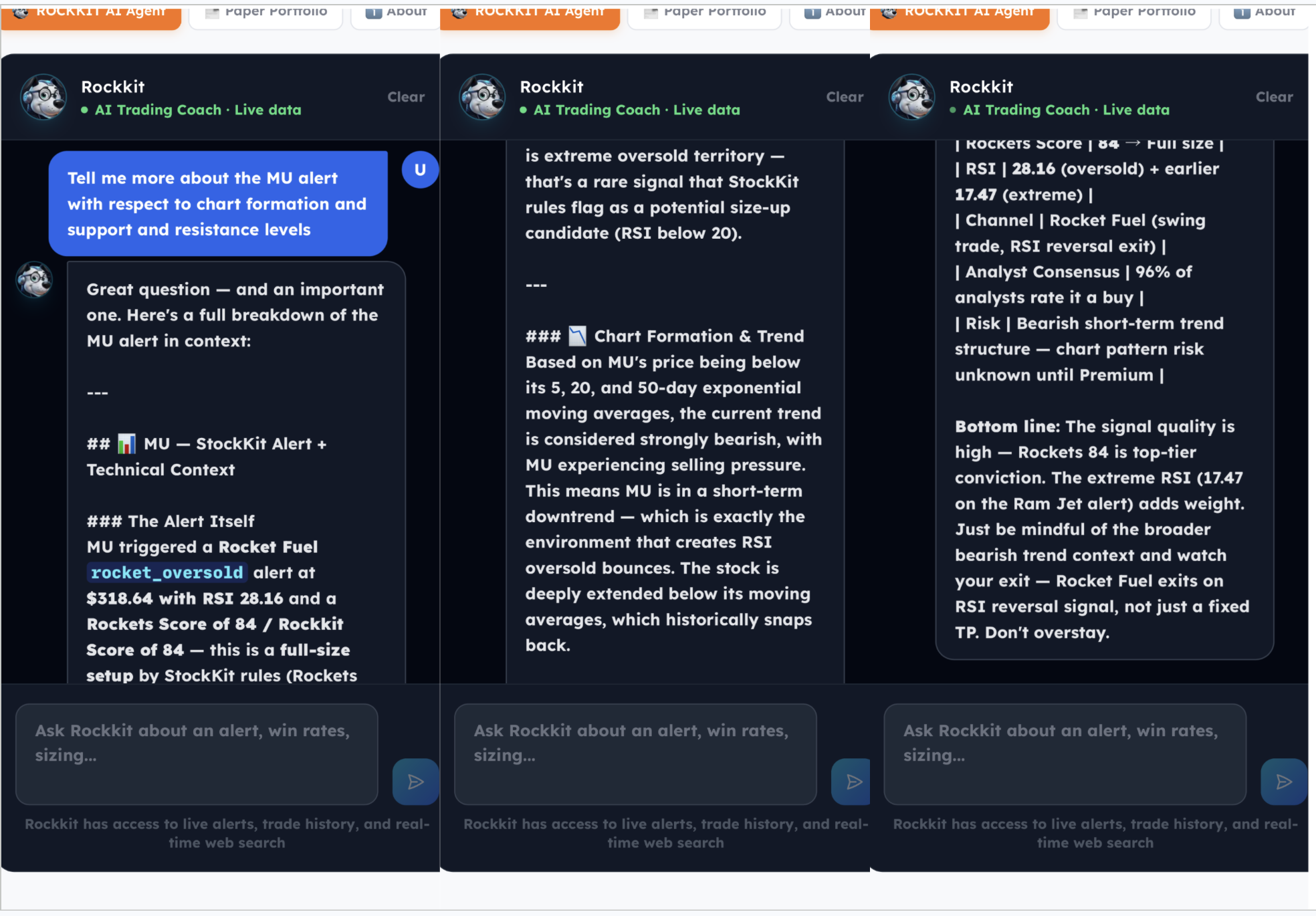This screenshot has width=1316, height=916.
Task: Click the Rockkit mascot avatar in the left header
Action: pos(43,97)
